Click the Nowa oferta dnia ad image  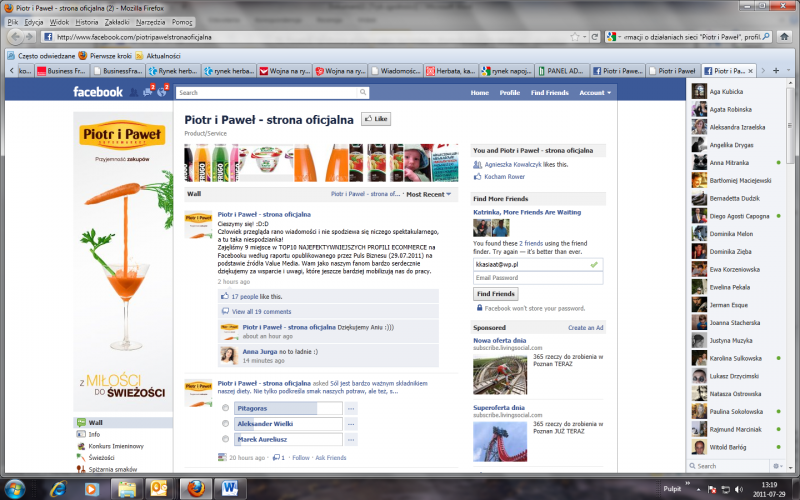[x=499, y=374]
